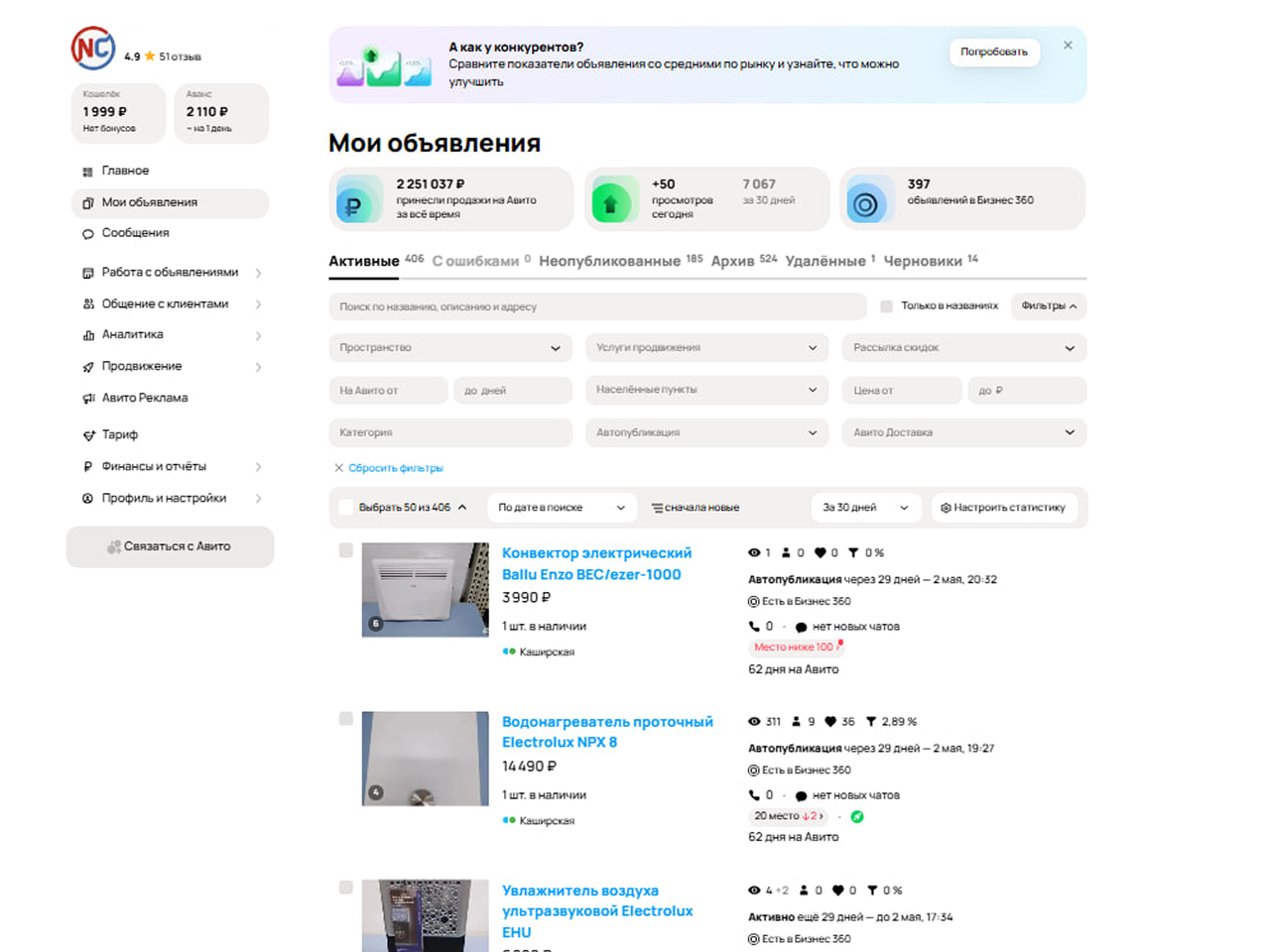Click the Водонагреватель listing thumbnail image

point(426,759)
